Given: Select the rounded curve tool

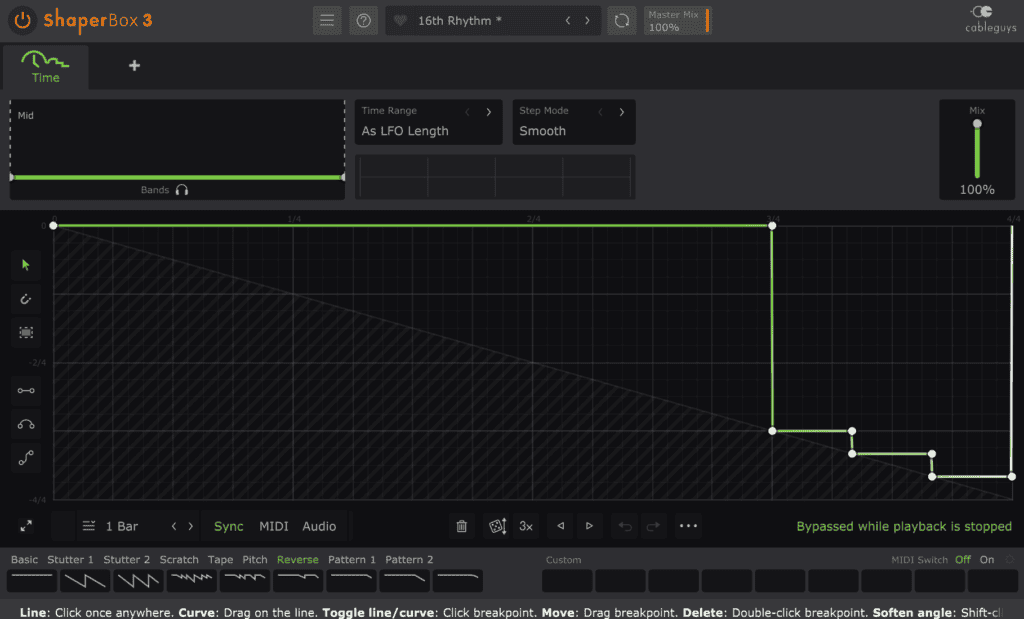Looking at the screenshot, I should coord(25,424).
